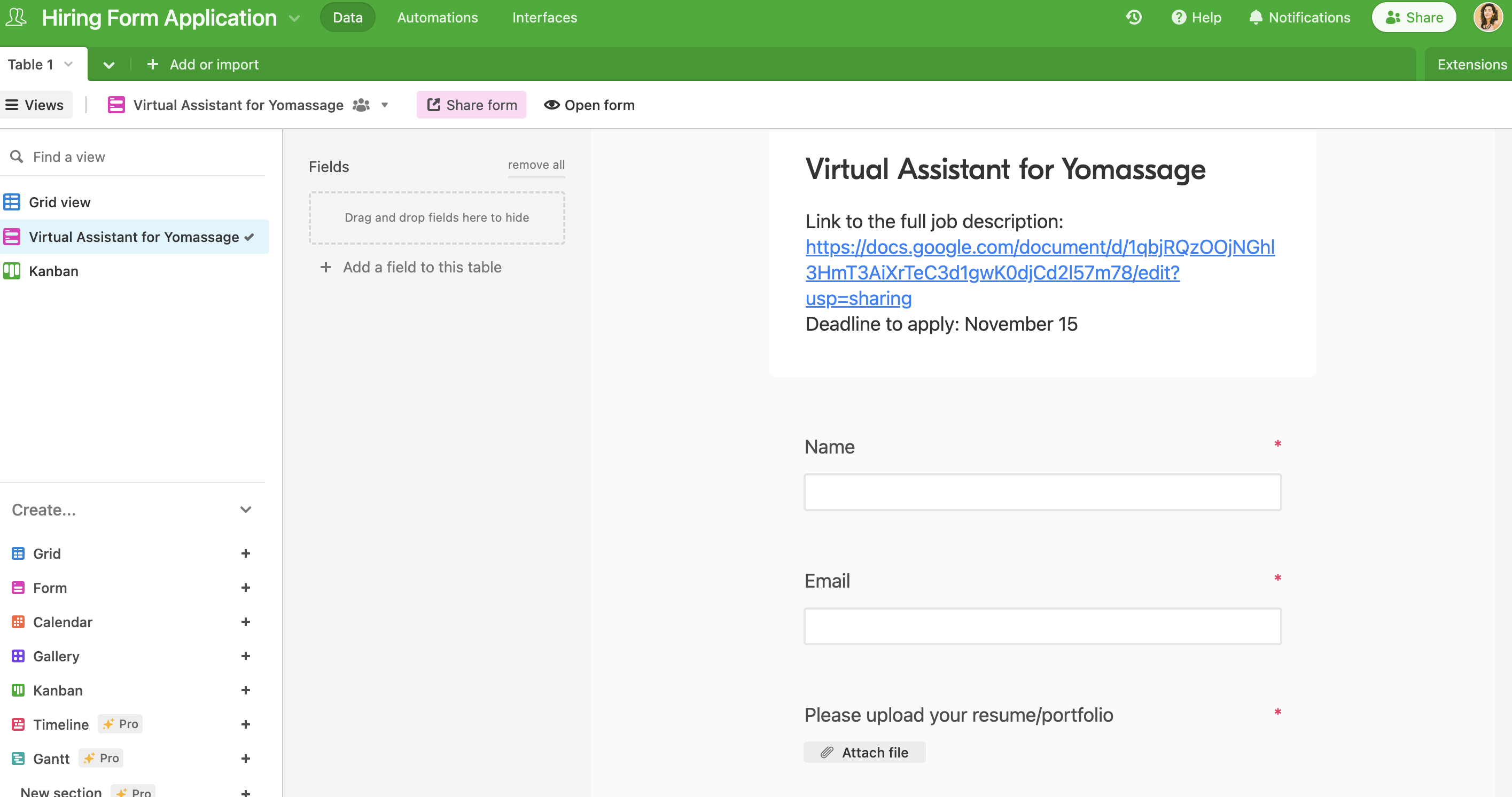
Task: Click the Calendar view icon in sidebar
Action: [x=17, y=621]
